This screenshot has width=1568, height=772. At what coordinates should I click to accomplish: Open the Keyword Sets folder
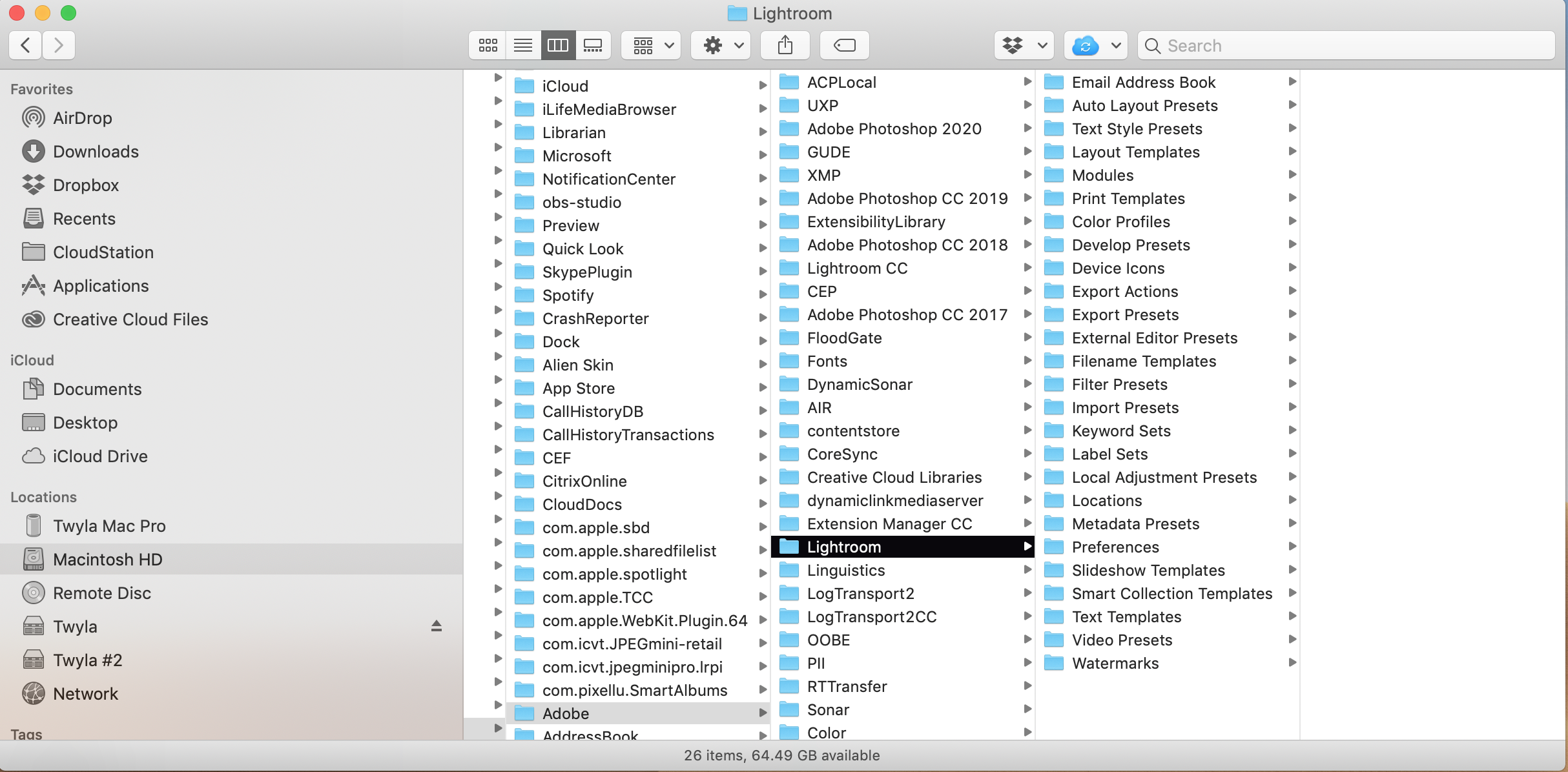(1168, 431)
